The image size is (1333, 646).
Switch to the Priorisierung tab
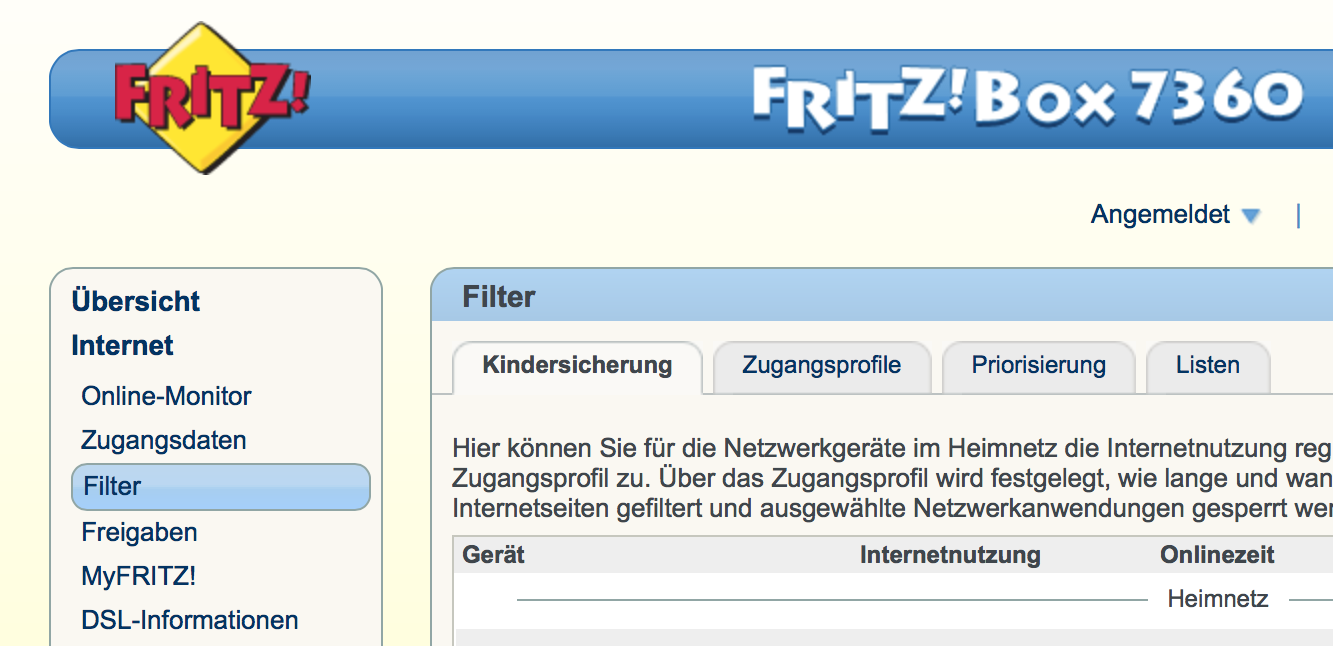(x=1038, y=366)
